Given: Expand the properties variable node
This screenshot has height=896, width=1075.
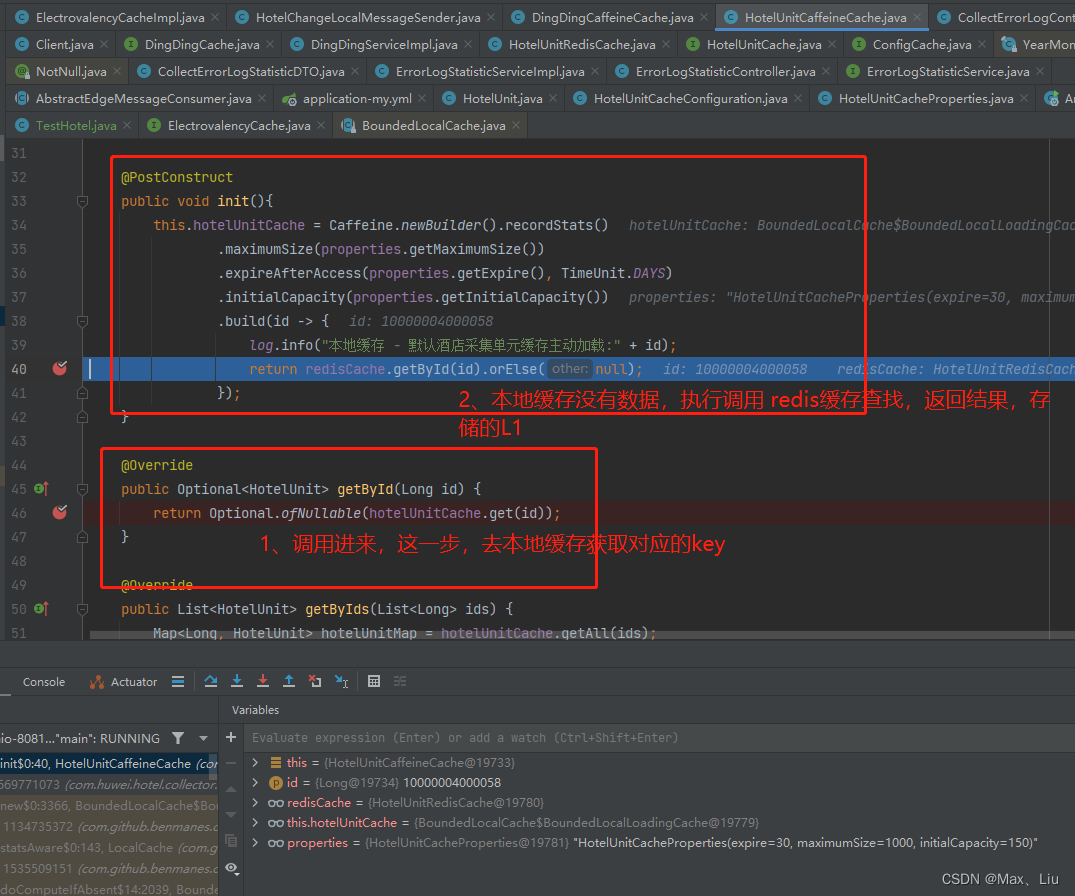Looking at the screenshot, I should (256, 843).
